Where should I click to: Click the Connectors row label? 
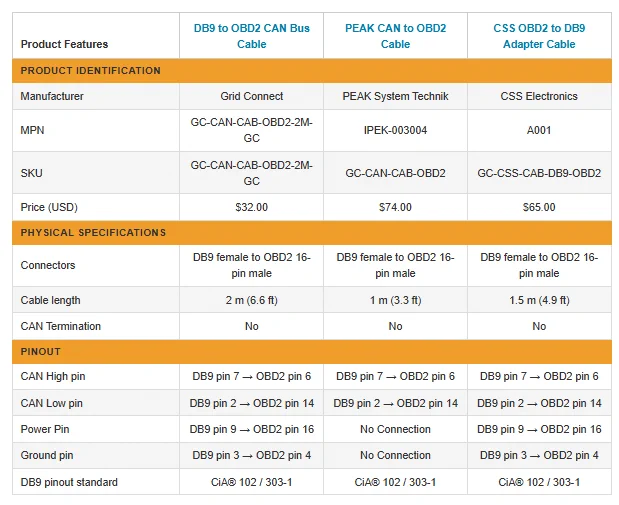48,265
